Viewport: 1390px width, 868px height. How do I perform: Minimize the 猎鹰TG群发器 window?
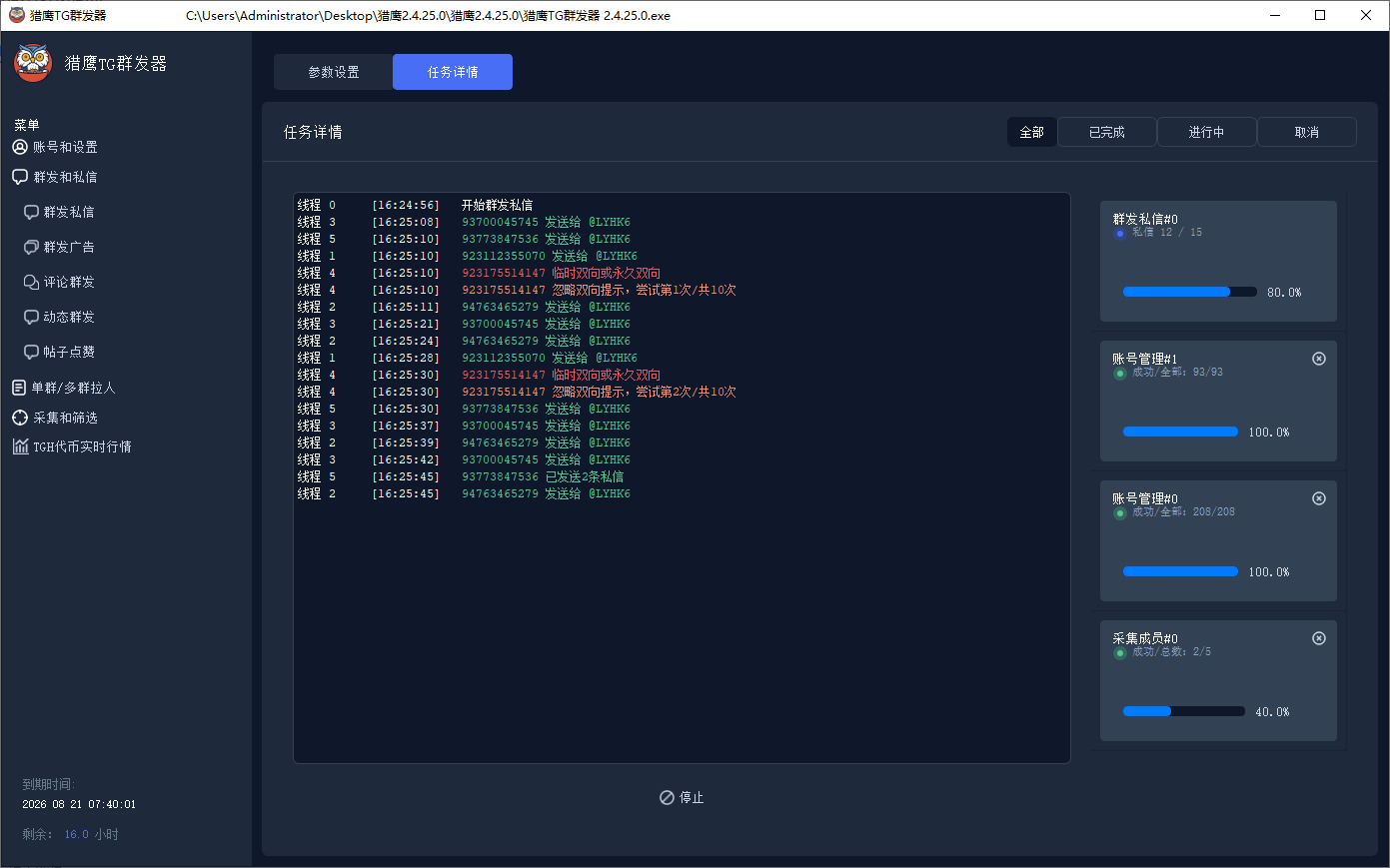click(x=1274, y=15)
